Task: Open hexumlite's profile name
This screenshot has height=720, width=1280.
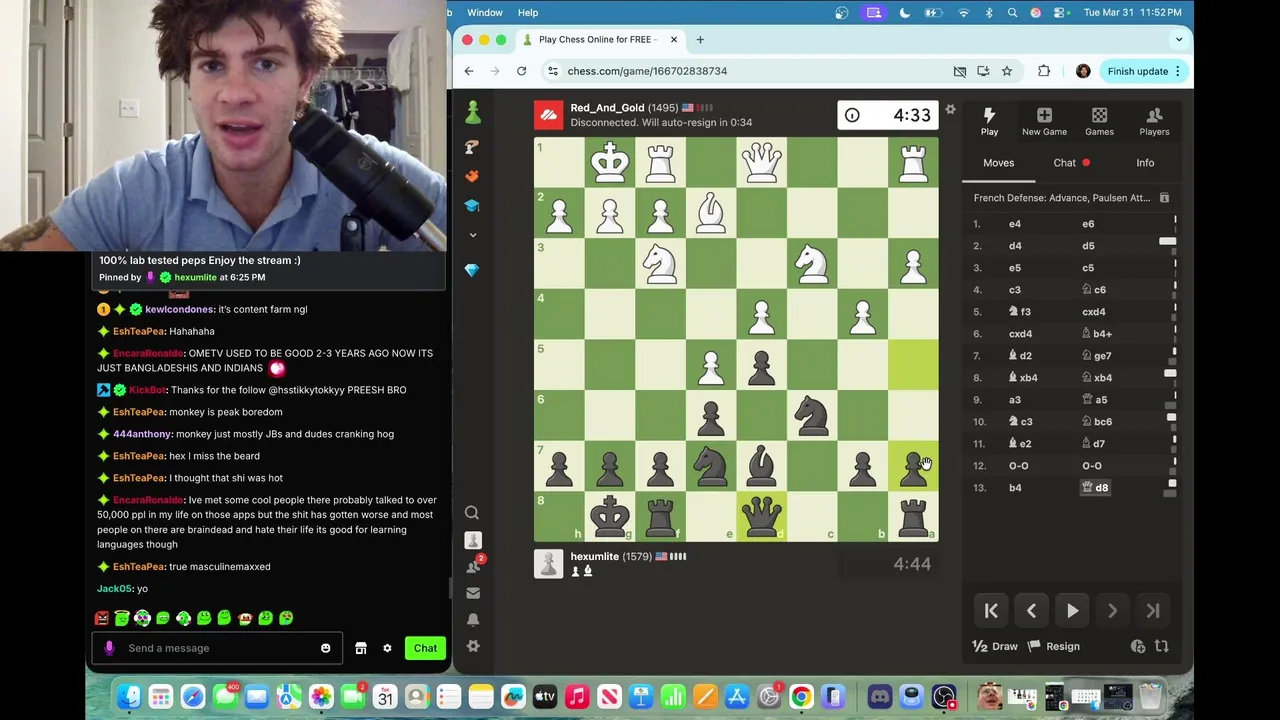Action: (x=594, y=556)
